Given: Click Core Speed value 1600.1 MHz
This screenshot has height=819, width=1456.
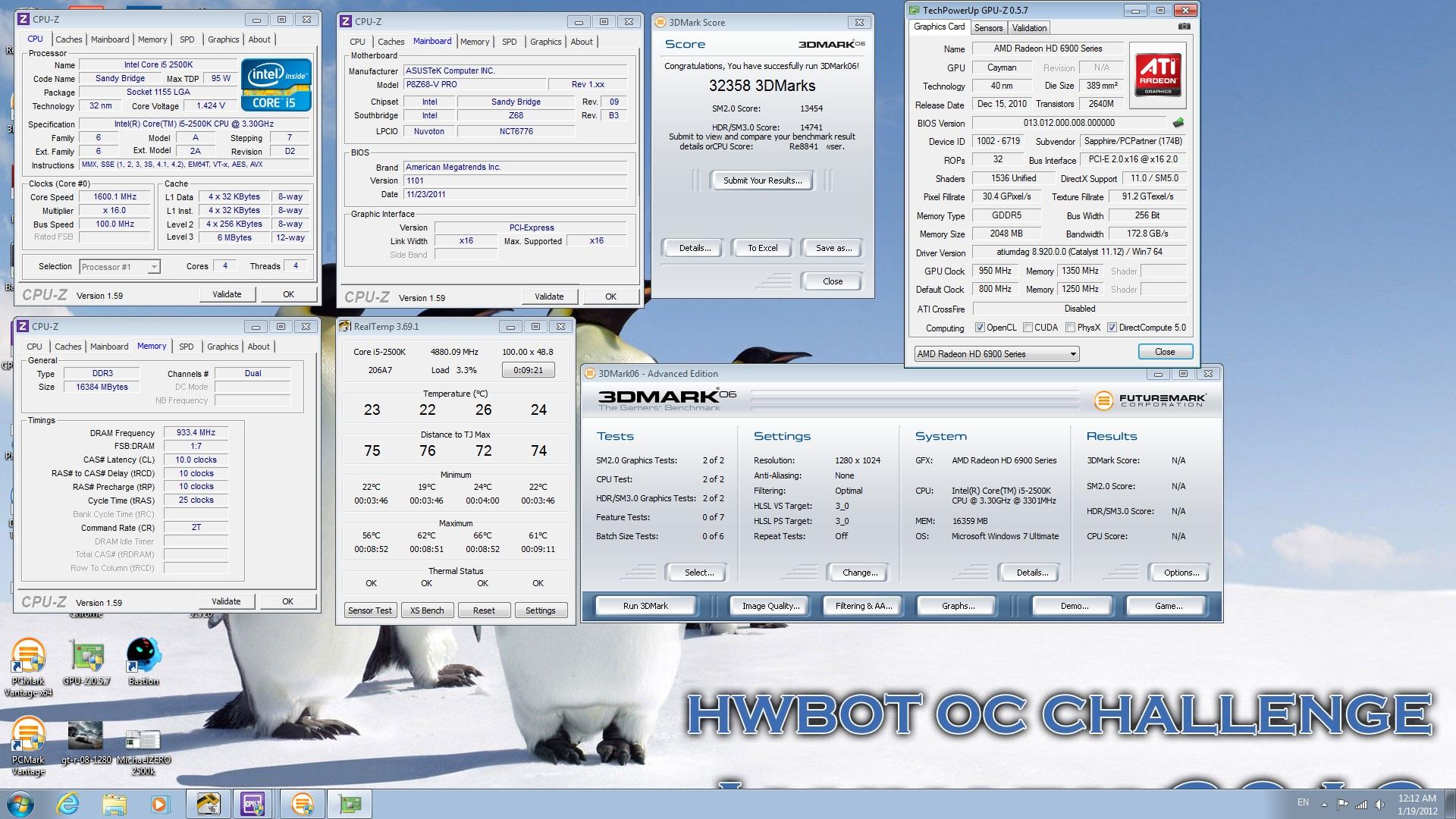Looking at the screenshot, I should (x=115, y=196).
